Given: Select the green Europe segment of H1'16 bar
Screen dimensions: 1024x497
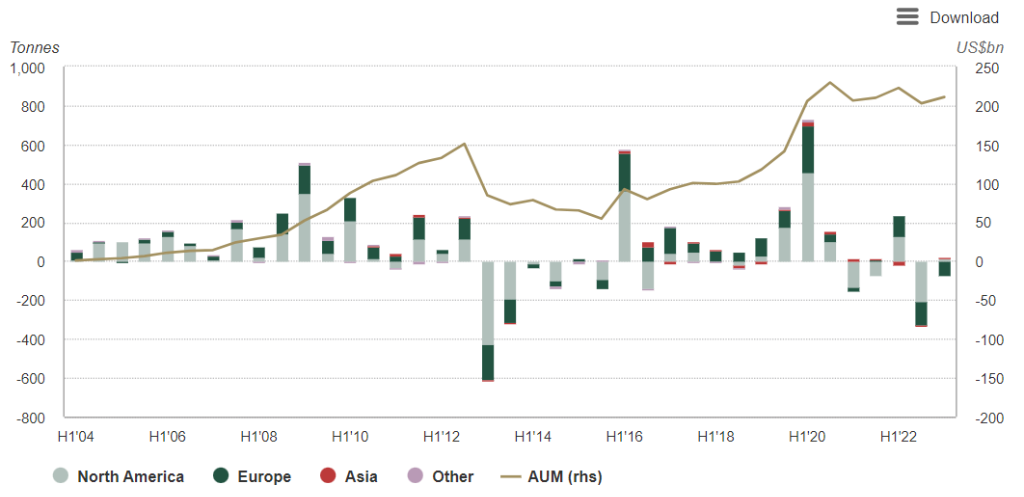Looking at the screenshot, I should pos(624,170).
